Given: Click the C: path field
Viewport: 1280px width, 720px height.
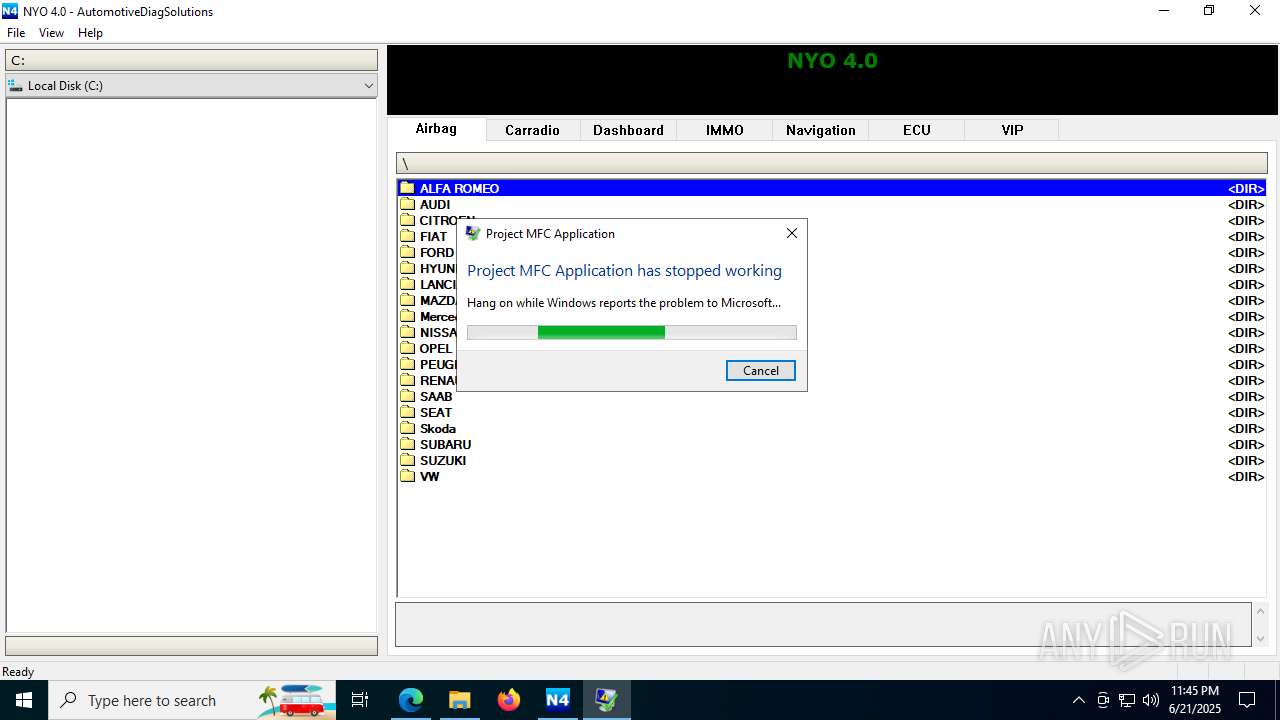Looking at the screenshot, I should [x=191, y=60].
